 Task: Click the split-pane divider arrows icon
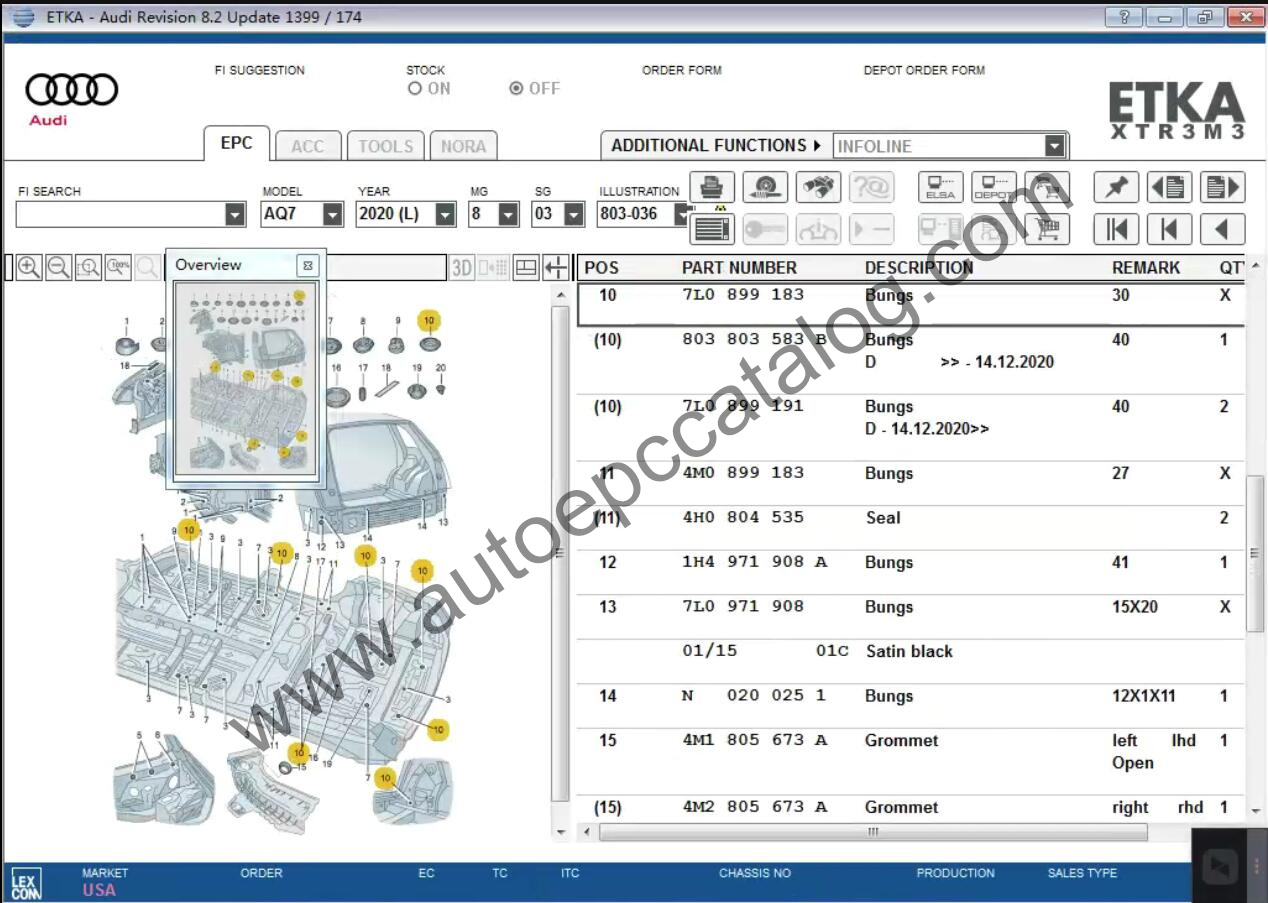click(x=556, y=267)
